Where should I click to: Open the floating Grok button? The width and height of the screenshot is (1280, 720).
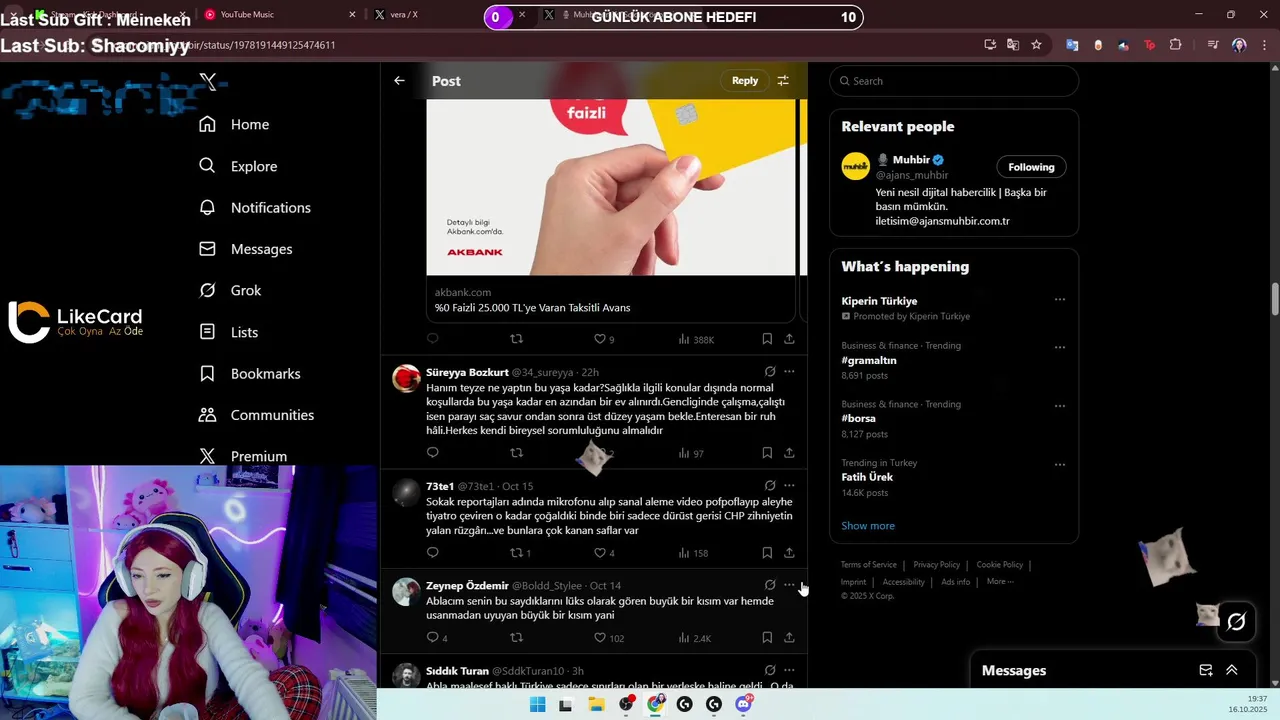pyautogui.click(x=1236, y=621)
